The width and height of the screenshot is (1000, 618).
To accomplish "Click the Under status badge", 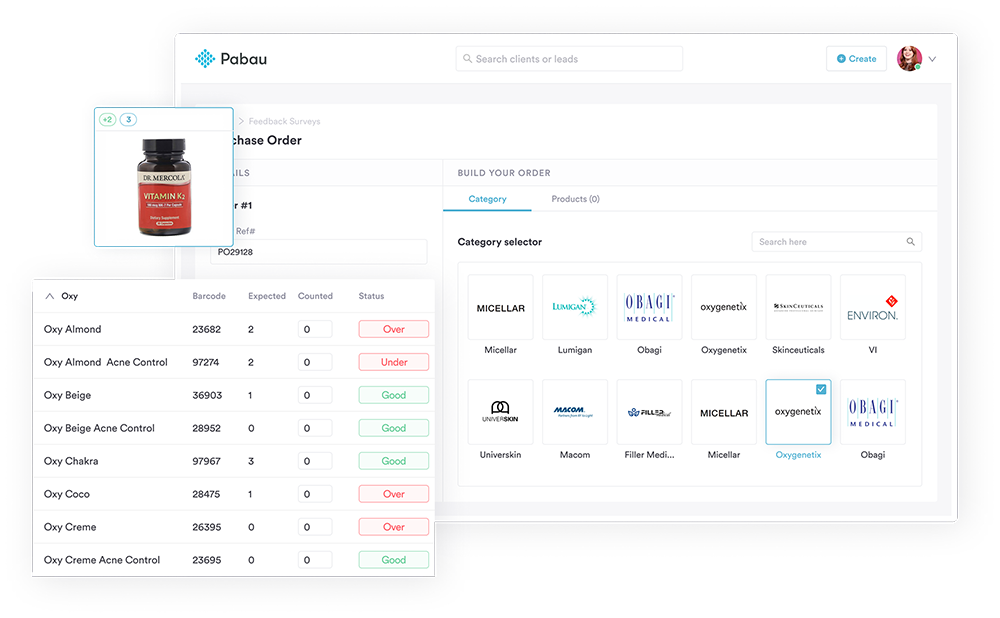I will coord(394,362).
